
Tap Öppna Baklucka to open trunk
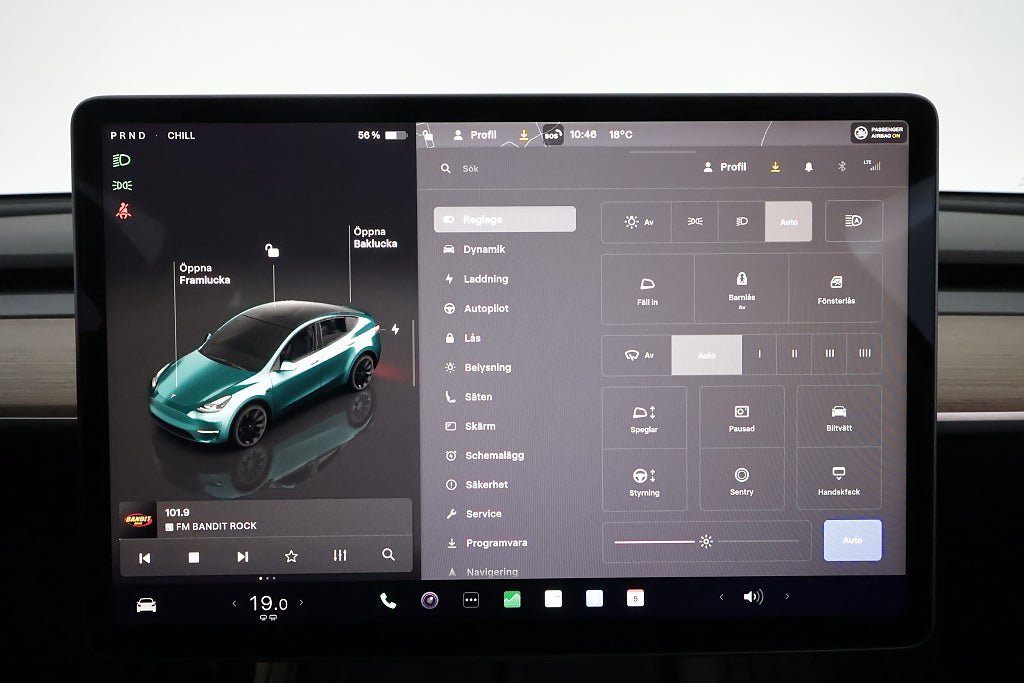click(x=375, y=238)
